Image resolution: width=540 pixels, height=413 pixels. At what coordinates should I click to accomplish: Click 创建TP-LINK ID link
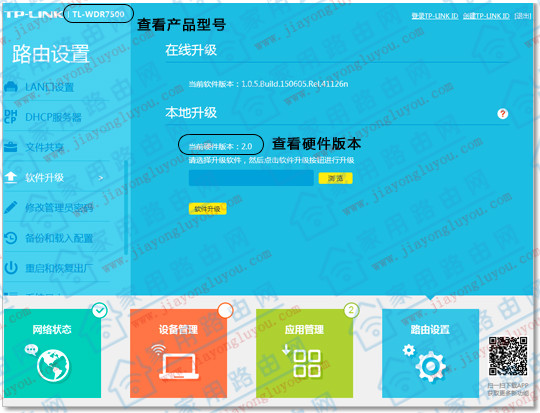(486, 16)
